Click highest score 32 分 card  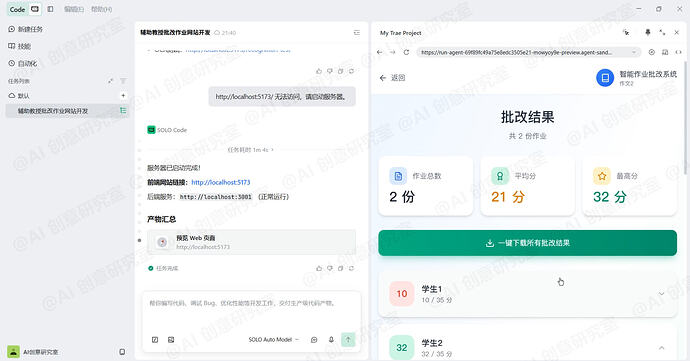point(629,186)
